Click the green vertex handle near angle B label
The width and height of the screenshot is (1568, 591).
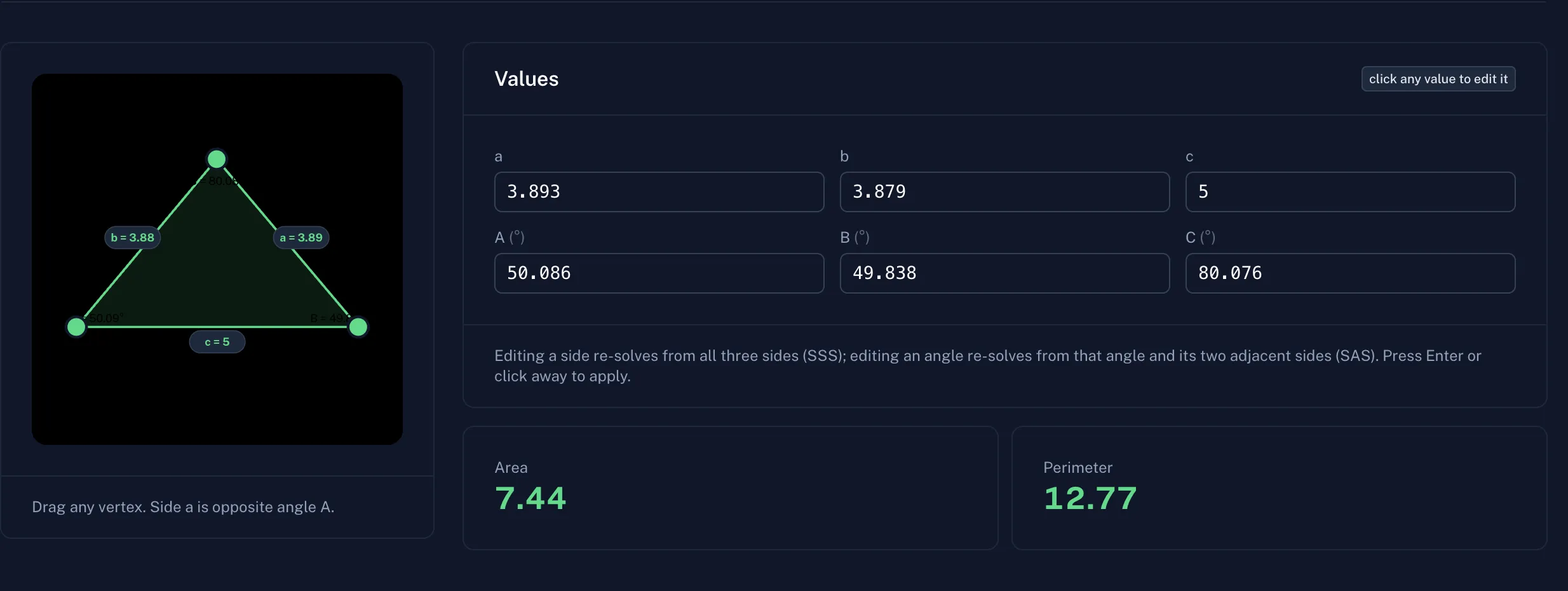tap(358, 327)
